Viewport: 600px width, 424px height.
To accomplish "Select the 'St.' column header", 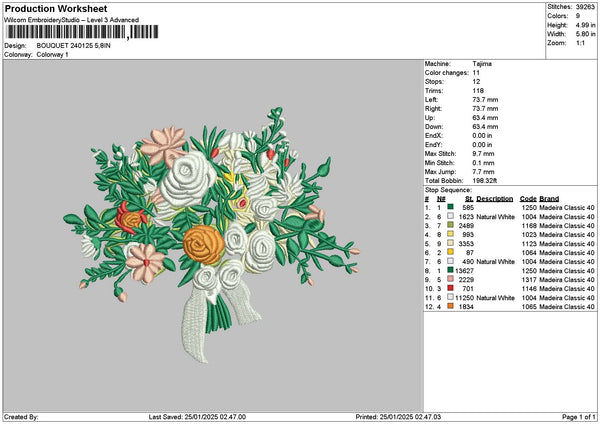I will [x=470, y=199].
